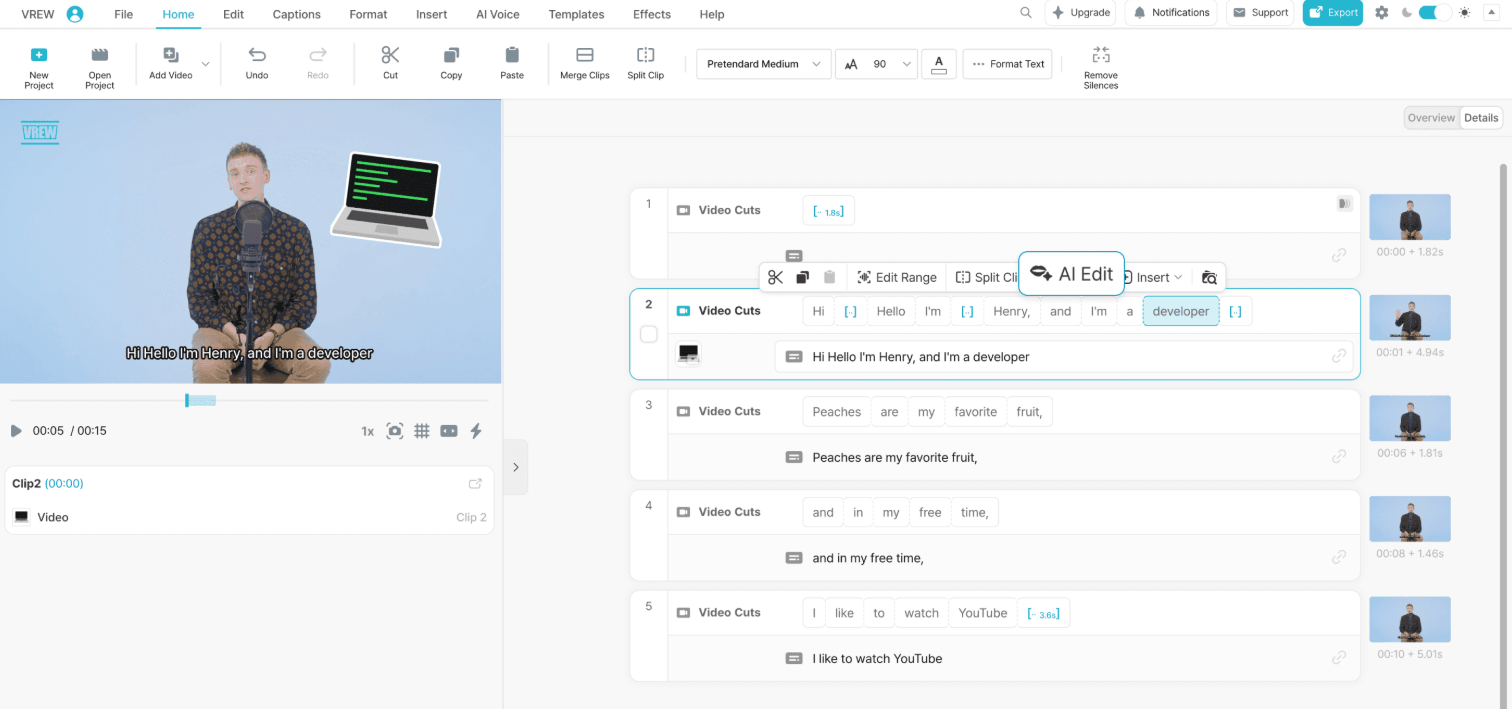
Task: Click the duplicate icon in floating toolbar
Action: pos(802,277)
